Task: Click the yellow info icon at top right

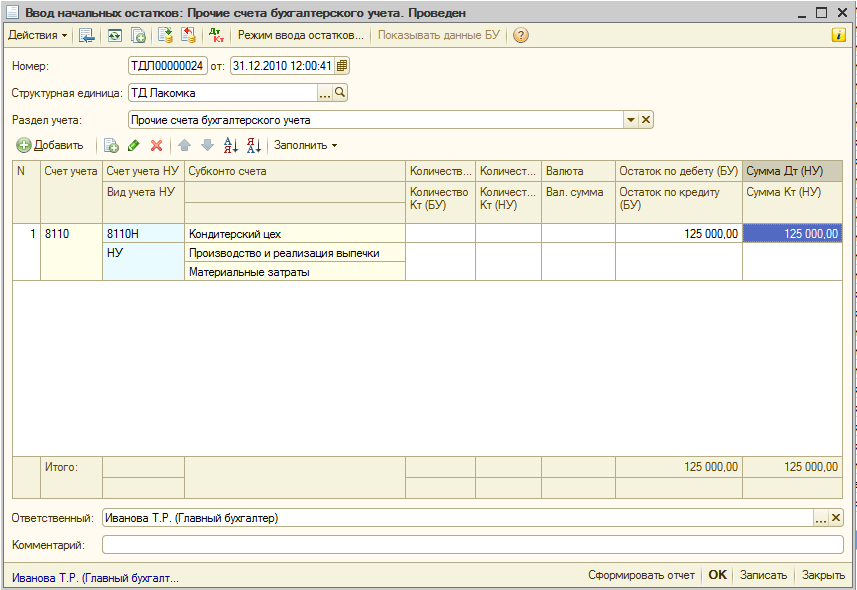Action: [x=839, y=35]
